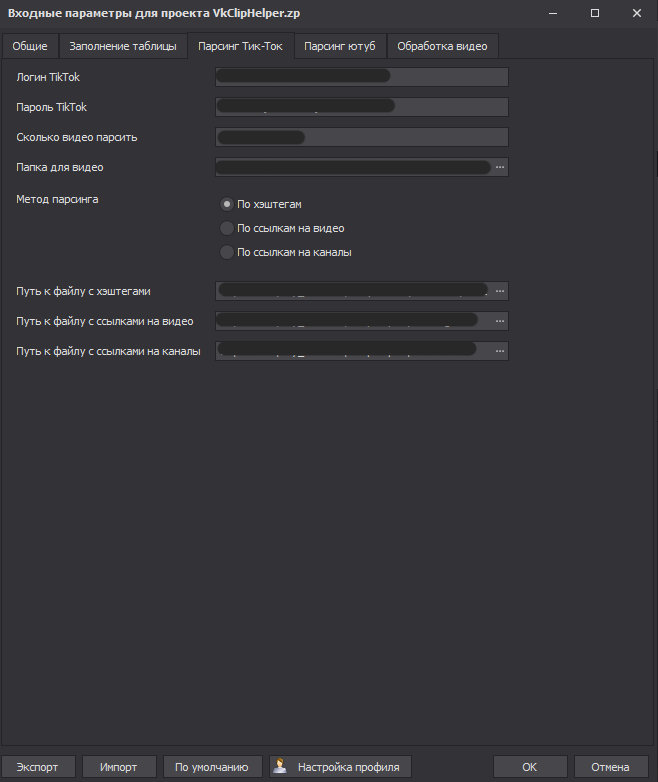Go to the Обработка видео tab
This screenshot has width=658, height=782.
coord(442,47)
